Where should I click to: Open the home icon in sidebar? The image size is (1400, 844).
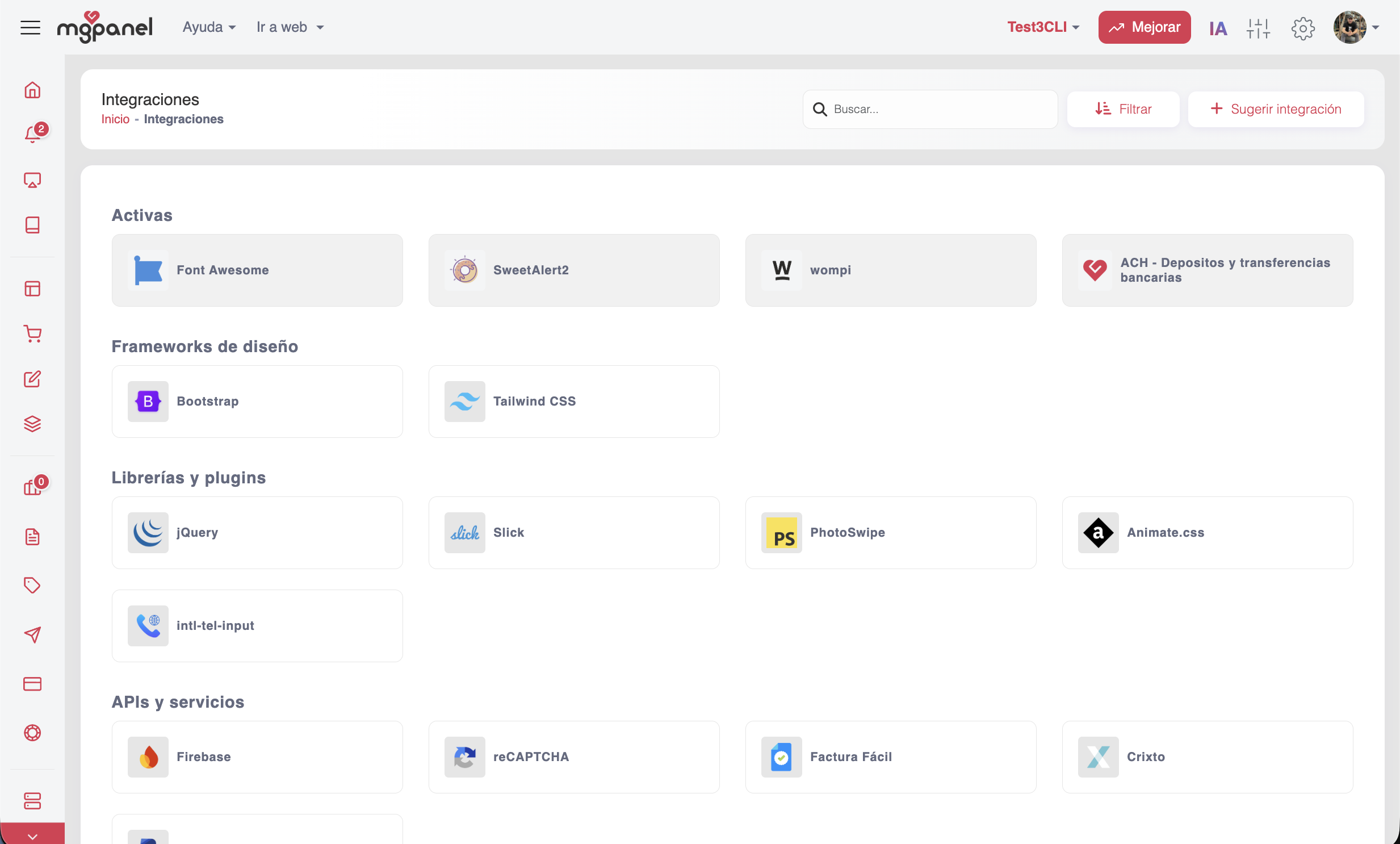coord(32,90)
